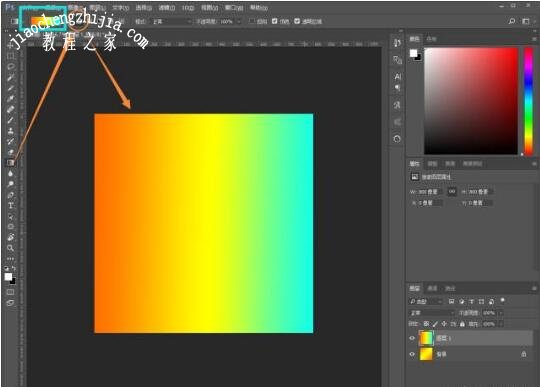Select the Path Selection arrow tool
This screenshot has height=387, width=540.
[11, 216]
